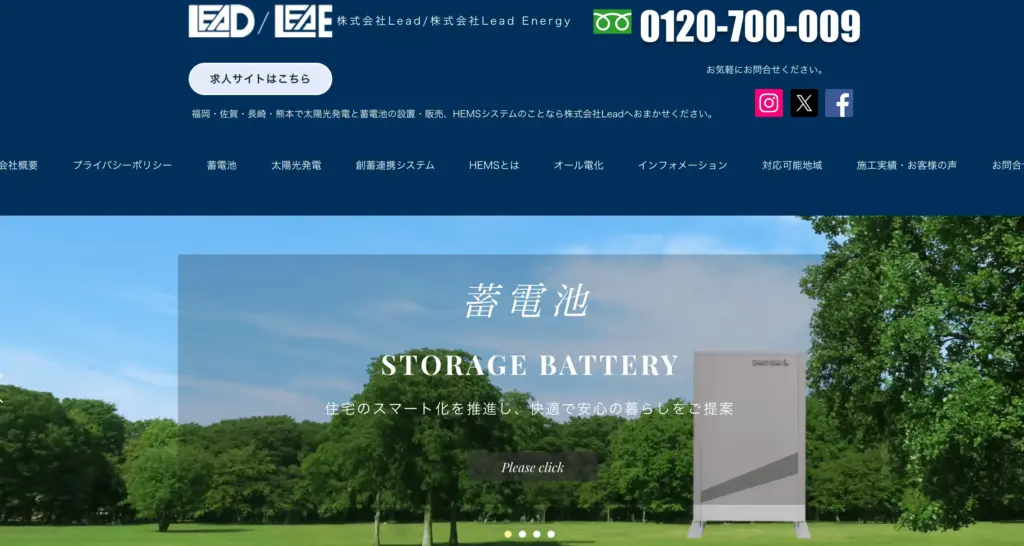This screenshot has width=1024, height=546.
Task: Open the オール電化 menu item
Action: [578, 165]
